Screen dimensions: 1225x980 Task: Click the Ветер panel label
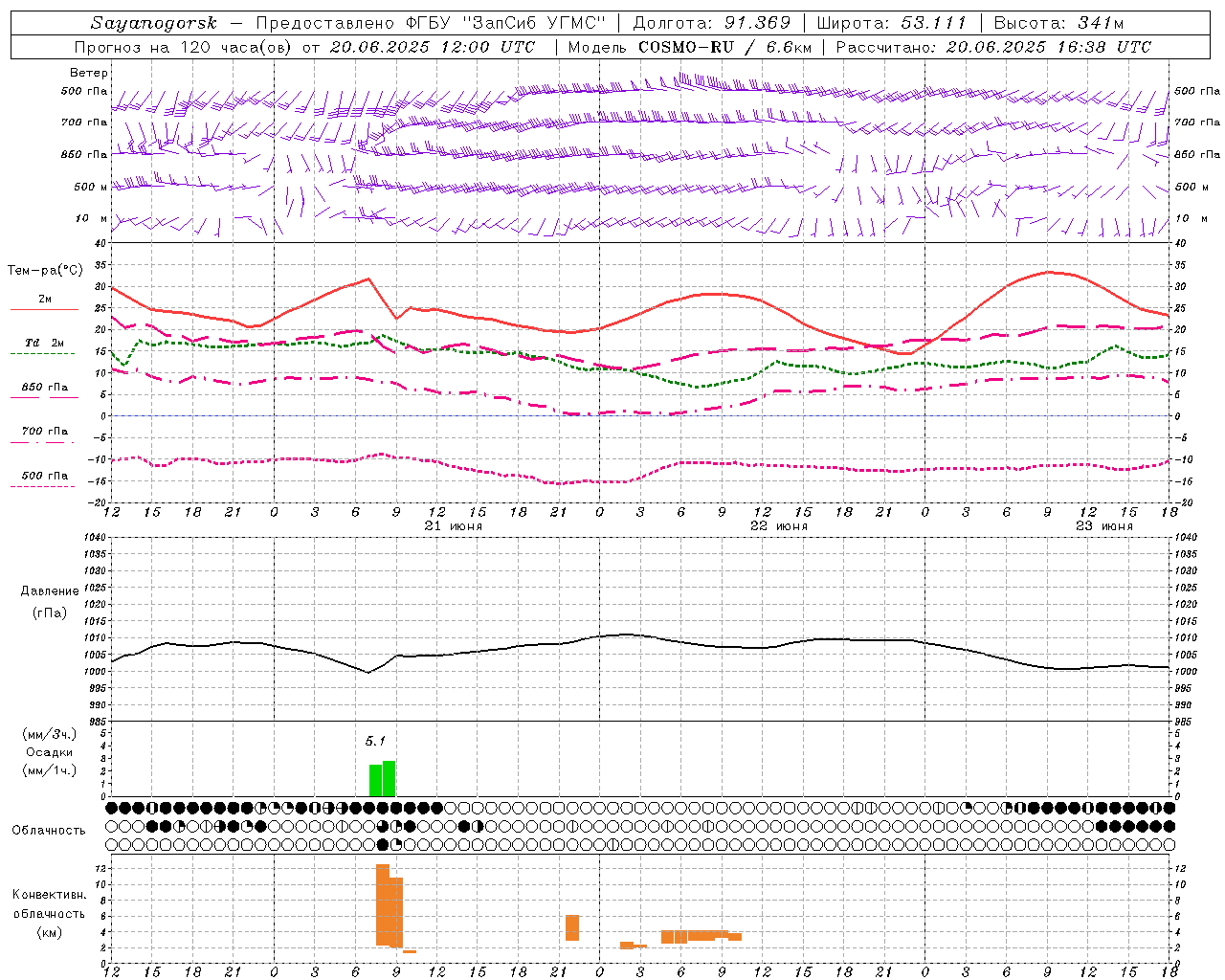[89, 73]
